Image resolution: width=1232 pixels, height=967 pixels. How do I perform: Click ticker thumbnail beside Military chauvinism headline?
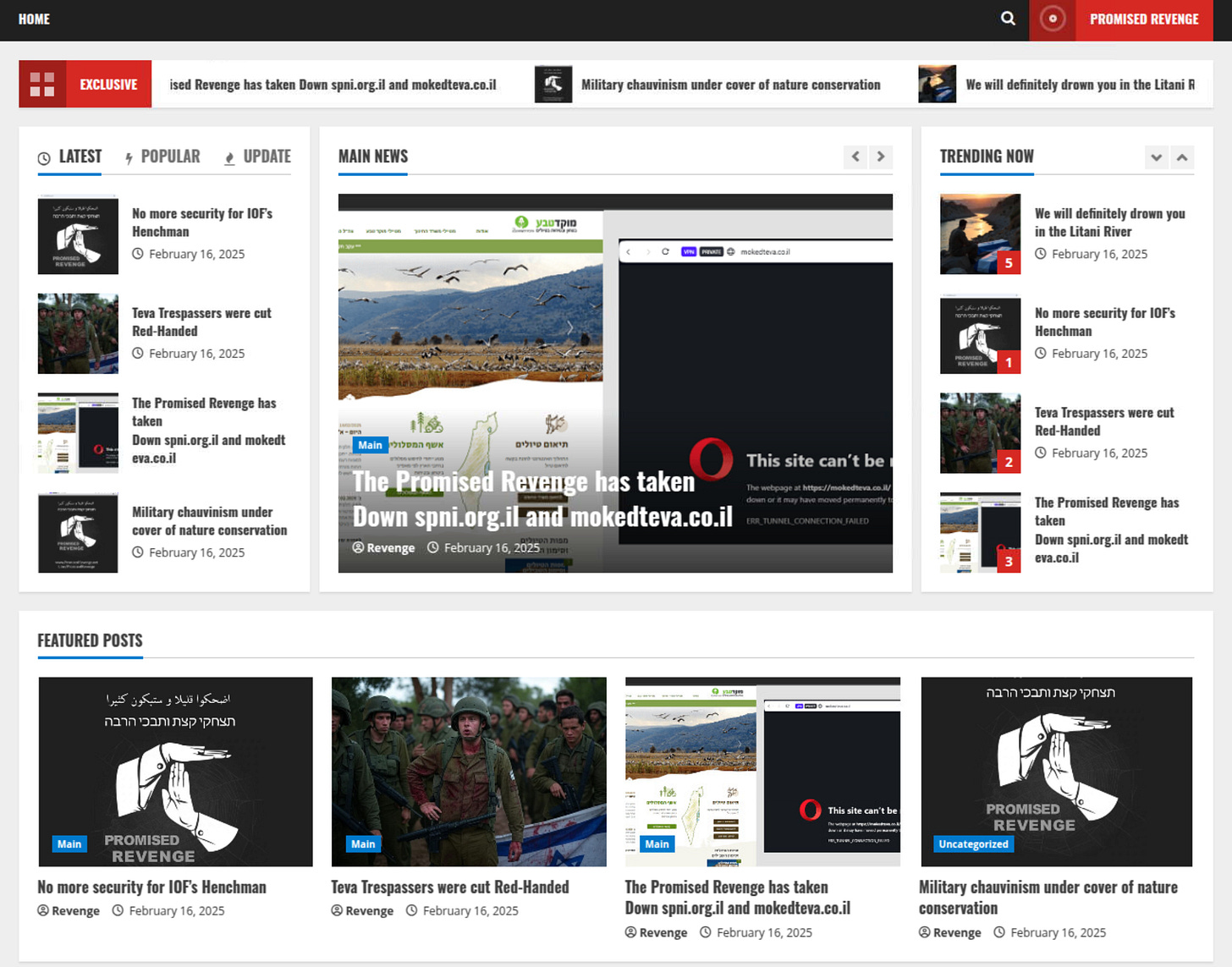553,84
